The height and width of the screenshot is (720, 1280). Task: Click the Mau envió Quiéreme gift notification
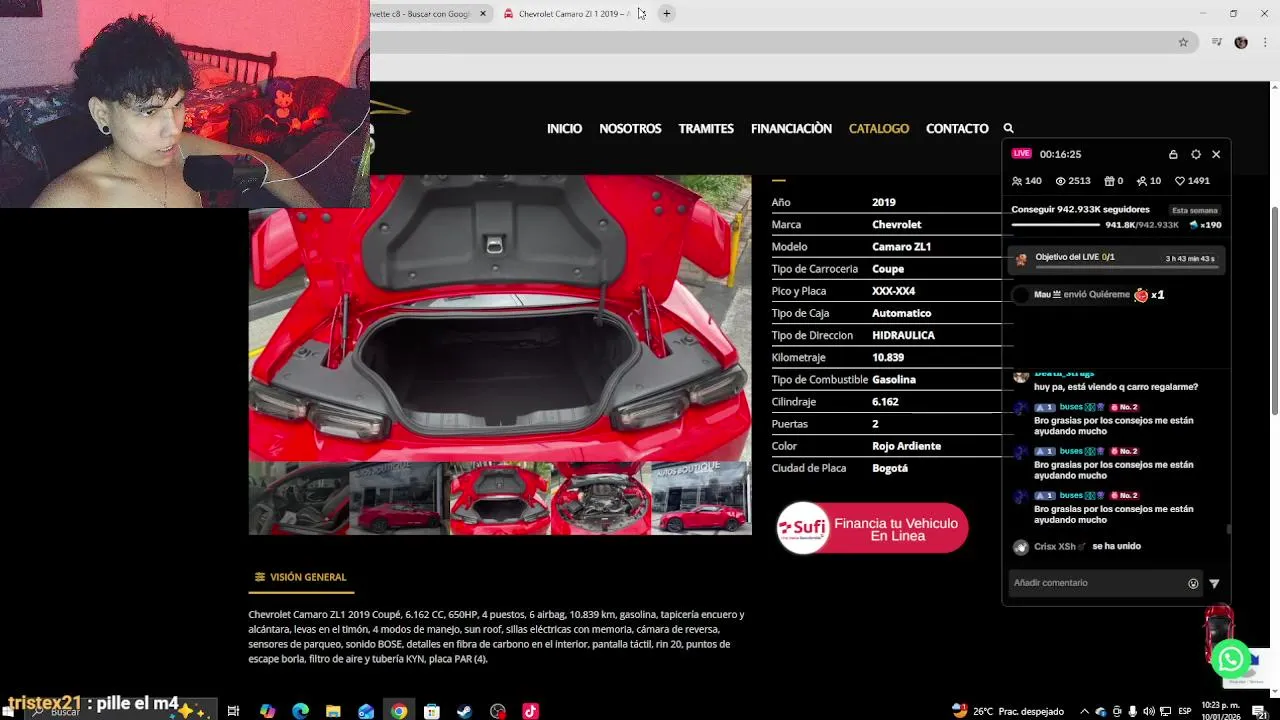[x=1088, y=295]
